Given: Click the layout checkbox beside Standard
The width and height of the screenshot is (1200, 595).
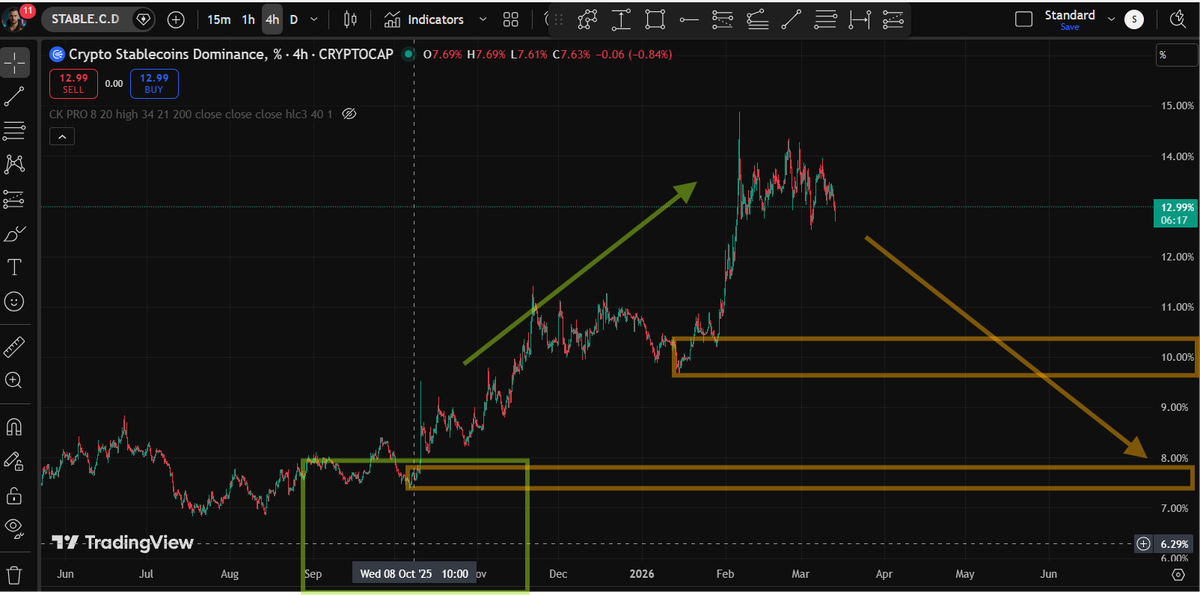Looking at the screenshot, I should click(1023, 19).
